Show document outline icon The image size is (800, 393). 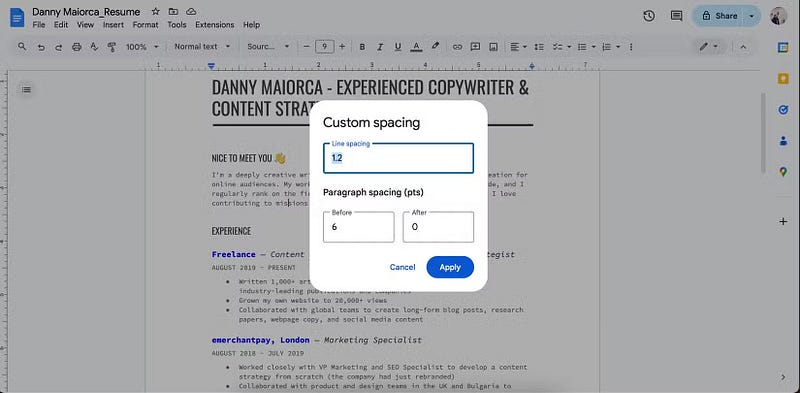(27, 89)
